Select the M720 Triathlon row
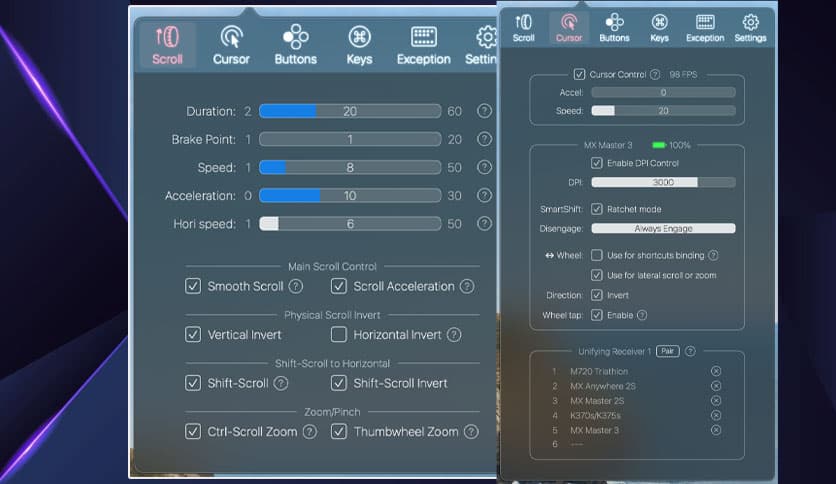This screenshot has height=484, width=836. click(637, 371)
